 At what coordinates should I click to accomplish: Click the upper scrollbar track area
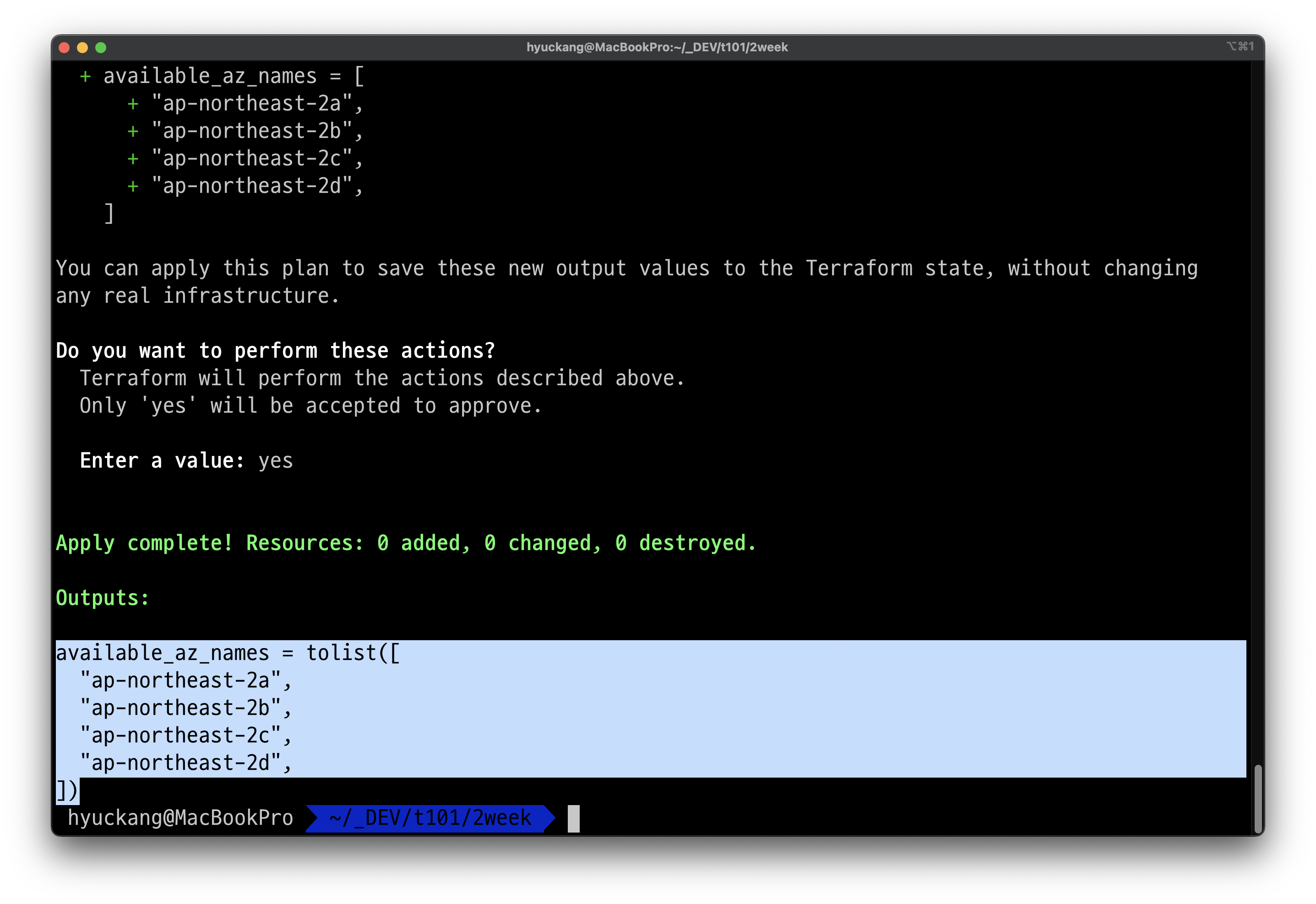coord(1258,340)
